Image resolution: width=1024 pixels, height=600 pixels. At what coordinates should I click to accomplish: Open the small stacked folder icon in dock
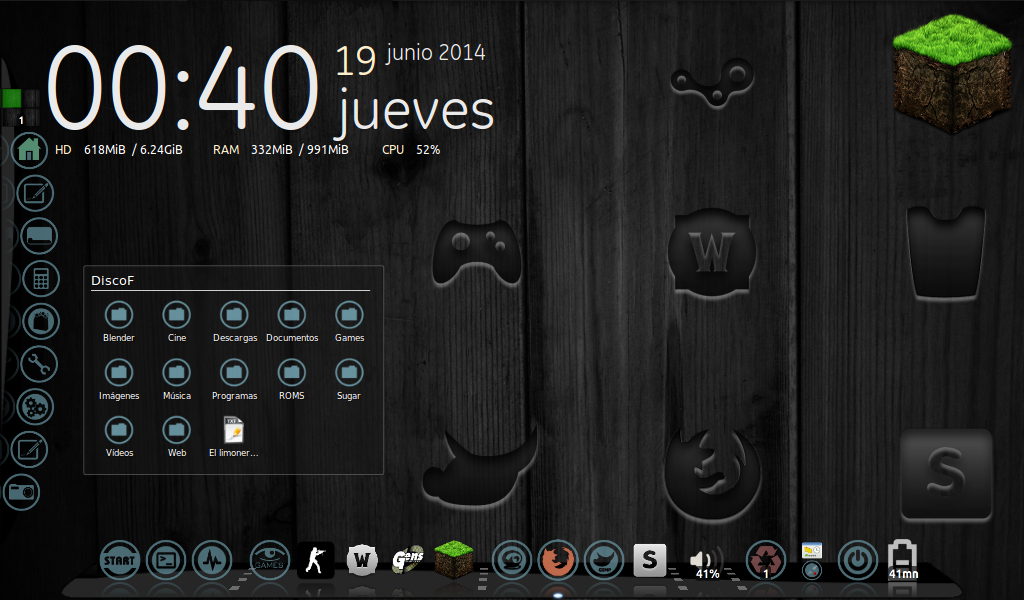click(x=812, y=551)
